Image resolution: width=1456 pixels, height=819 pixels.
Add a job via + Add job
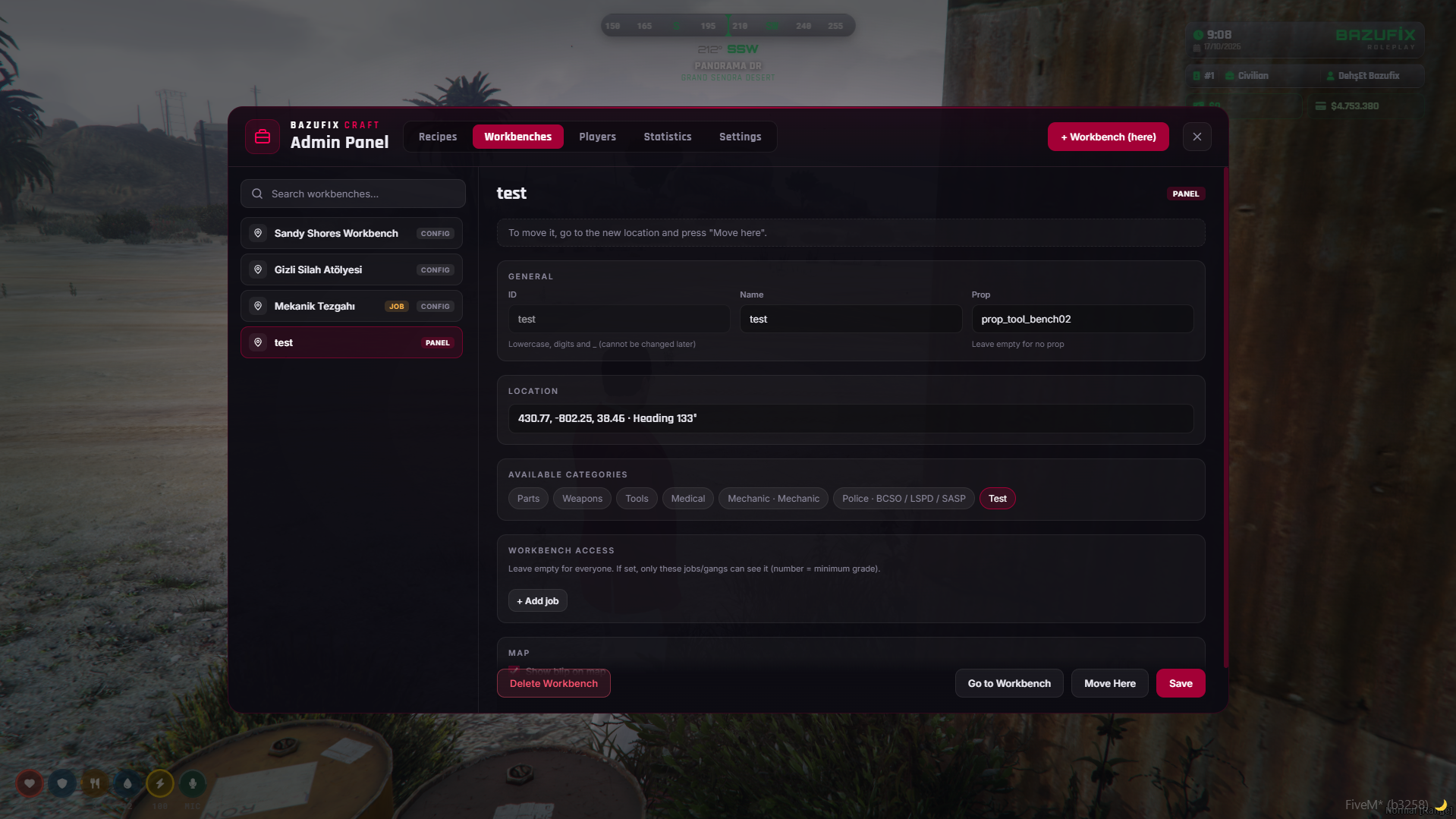pos(538,600)
